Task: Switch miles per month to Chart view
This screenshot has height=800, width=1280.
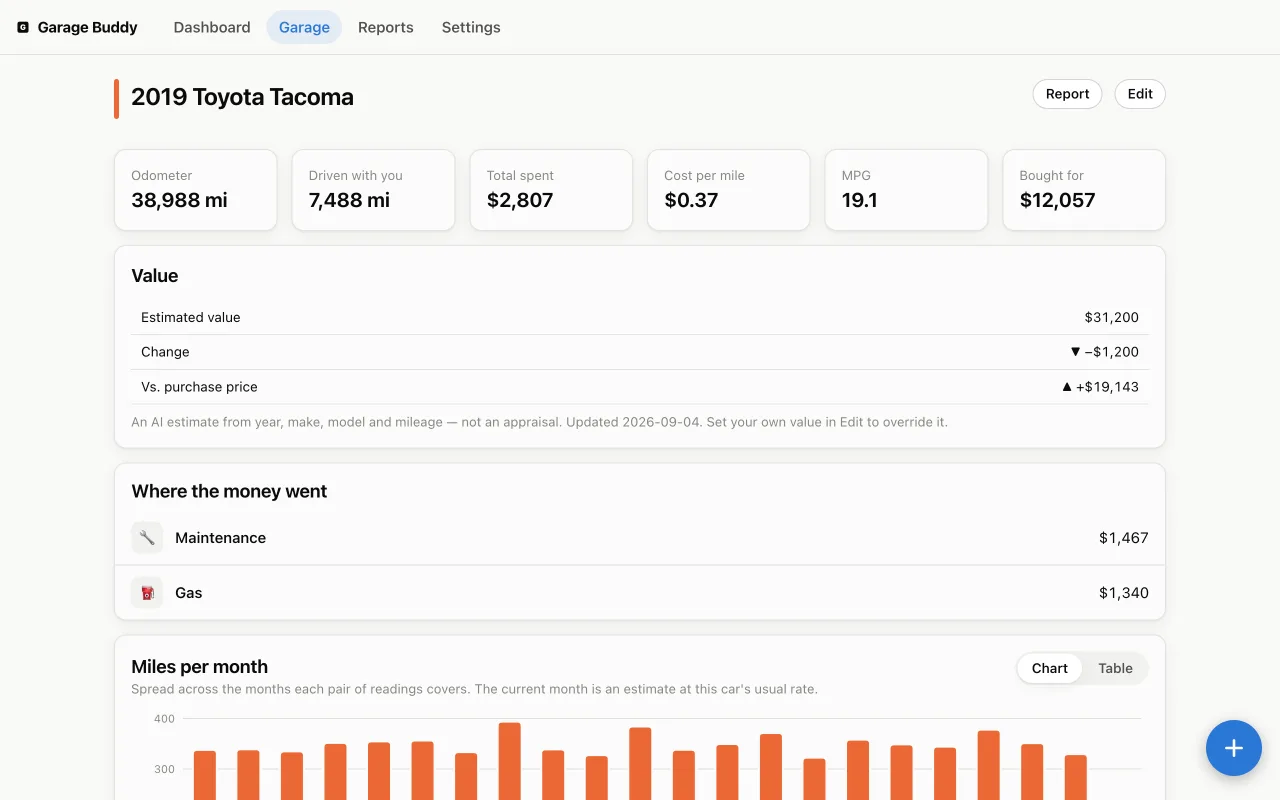Action: pos(1050,668)
